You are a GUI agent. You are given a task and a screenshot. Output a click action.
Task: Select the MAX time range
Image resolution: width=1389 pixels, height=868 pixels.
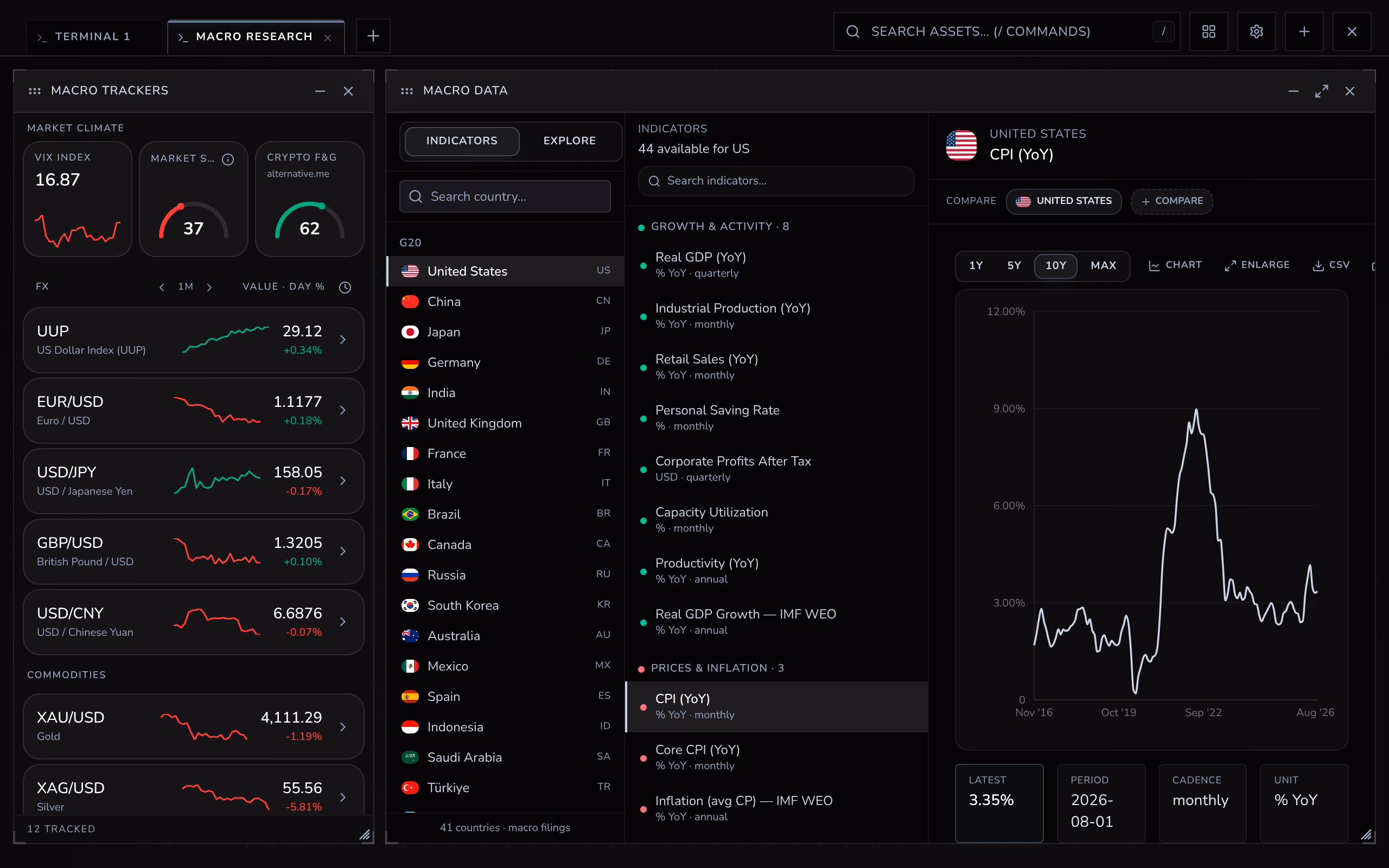[1103, 266]
